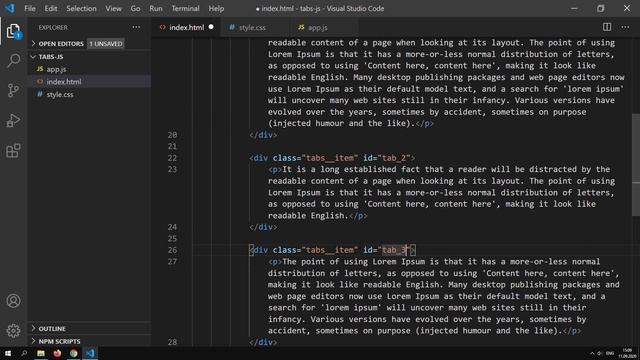Click the EXPLORER panel title
640x360 pixels.
pos(53,27)
